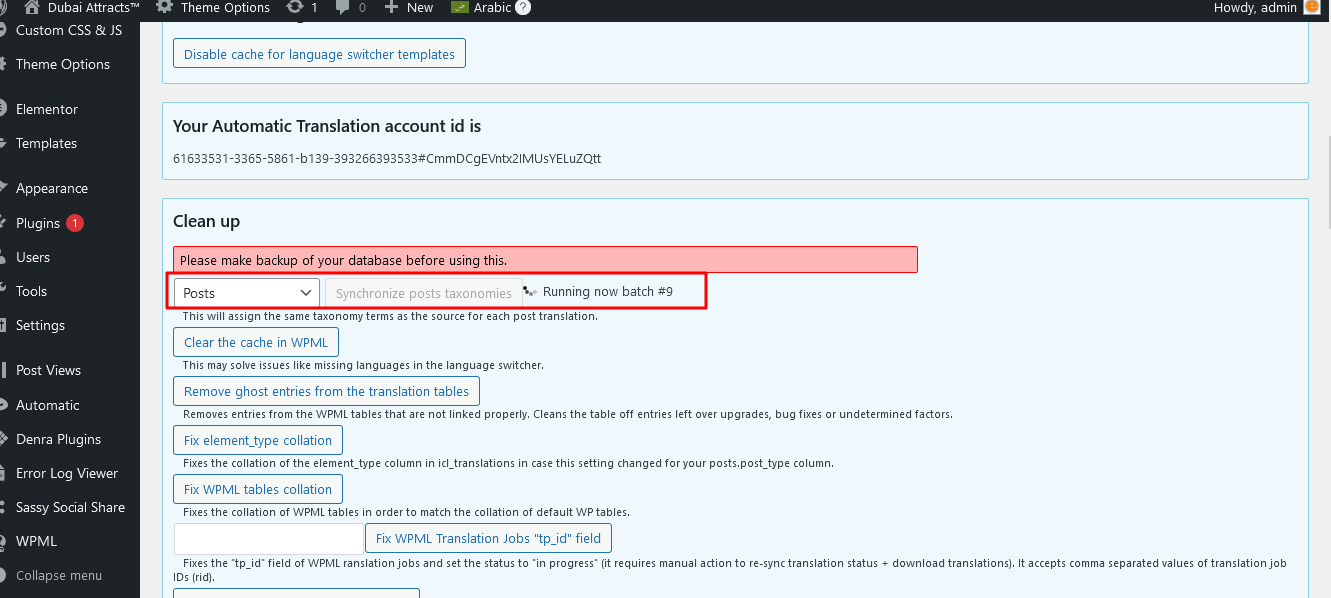Open the updates icon in admin bar
The image size is (1331, 598).
coord(295,8)
